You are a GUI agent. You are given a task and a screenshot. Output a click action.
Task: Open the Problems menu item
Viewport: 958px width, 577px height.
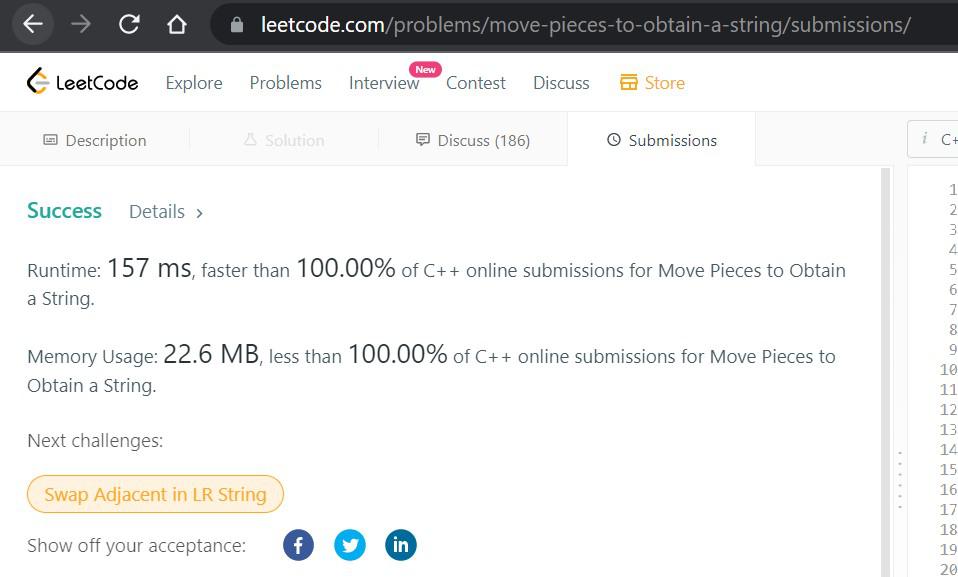pos(285,83)
